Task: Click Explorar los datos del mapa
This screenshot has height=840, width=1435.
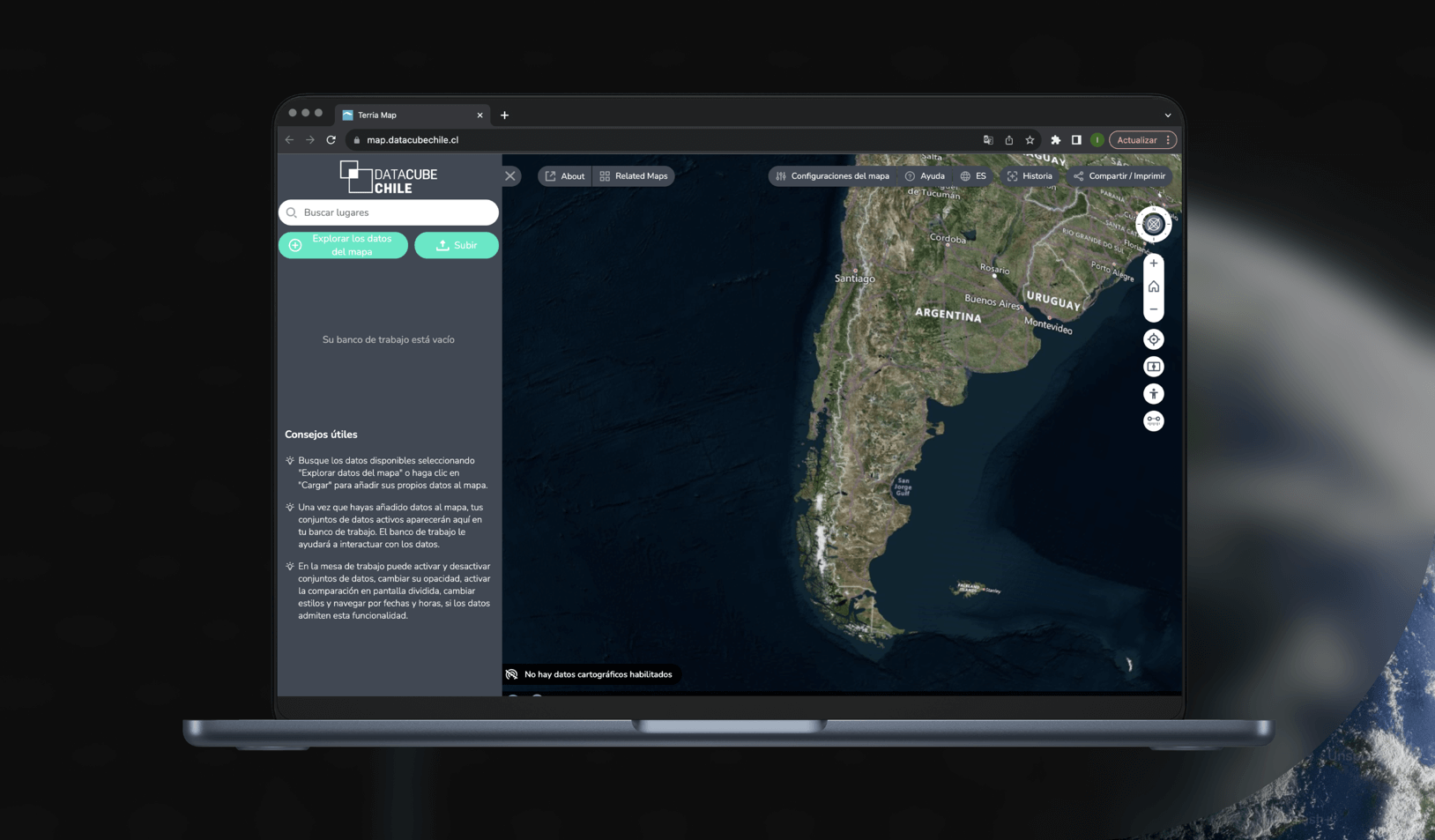Action: [343, 245]
